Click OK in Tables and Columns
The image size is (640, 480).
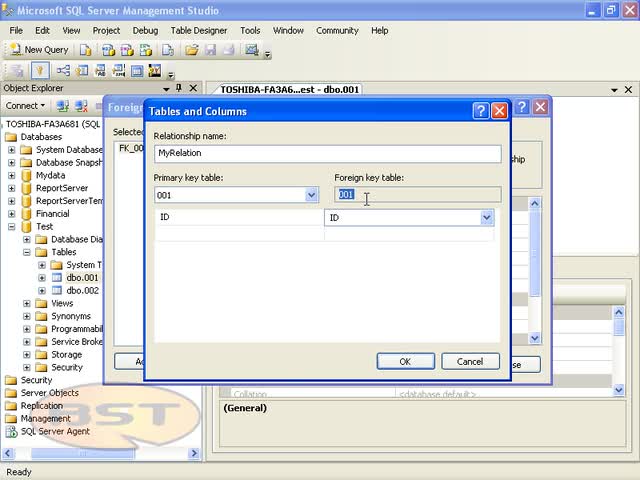[405, 362]
